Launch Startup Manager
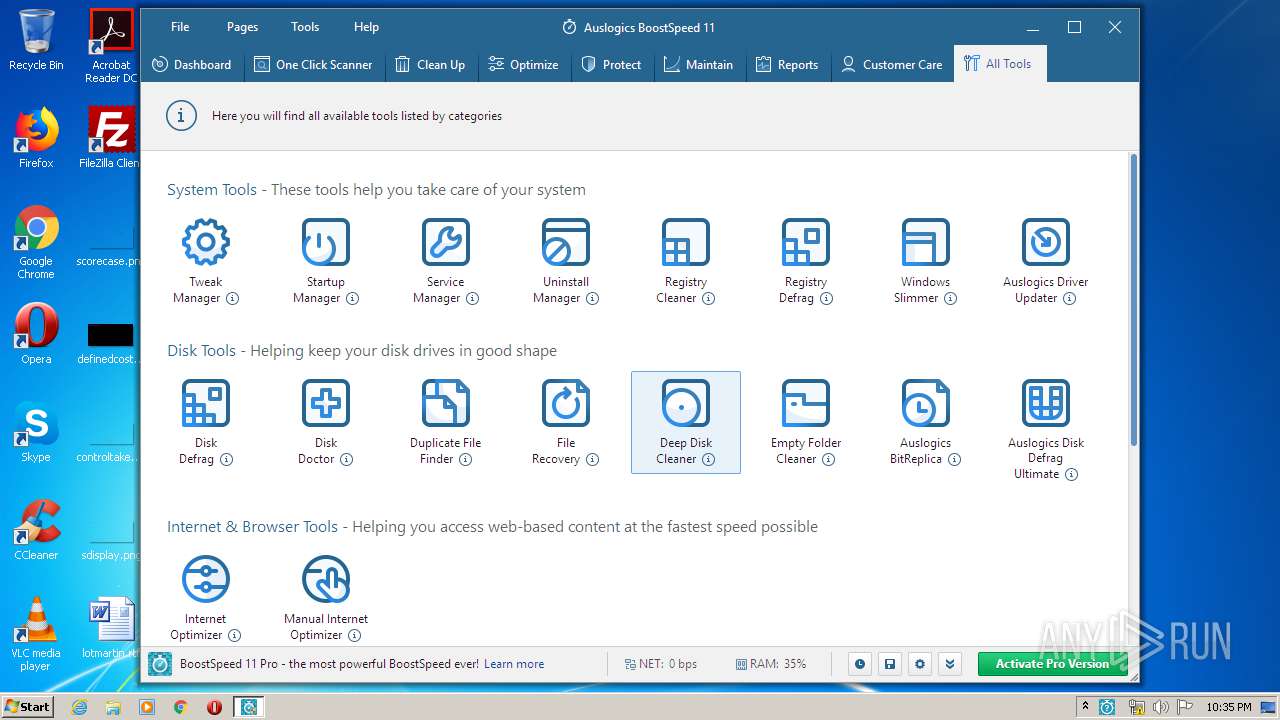 tap(326, 262)
